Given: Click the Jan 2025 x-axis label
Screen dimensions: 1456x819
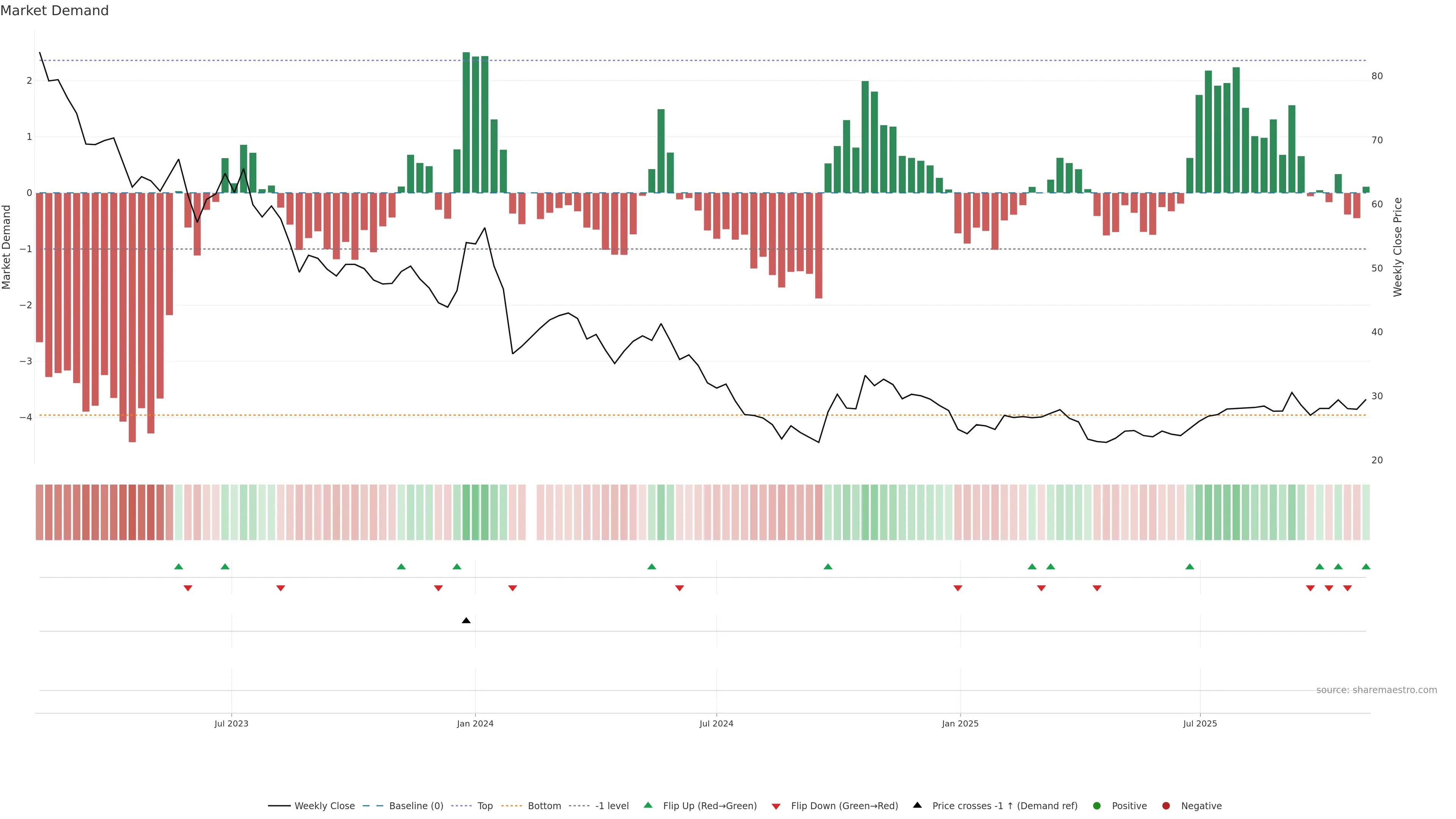Looking at the screenshot, I should click(960, 723).
